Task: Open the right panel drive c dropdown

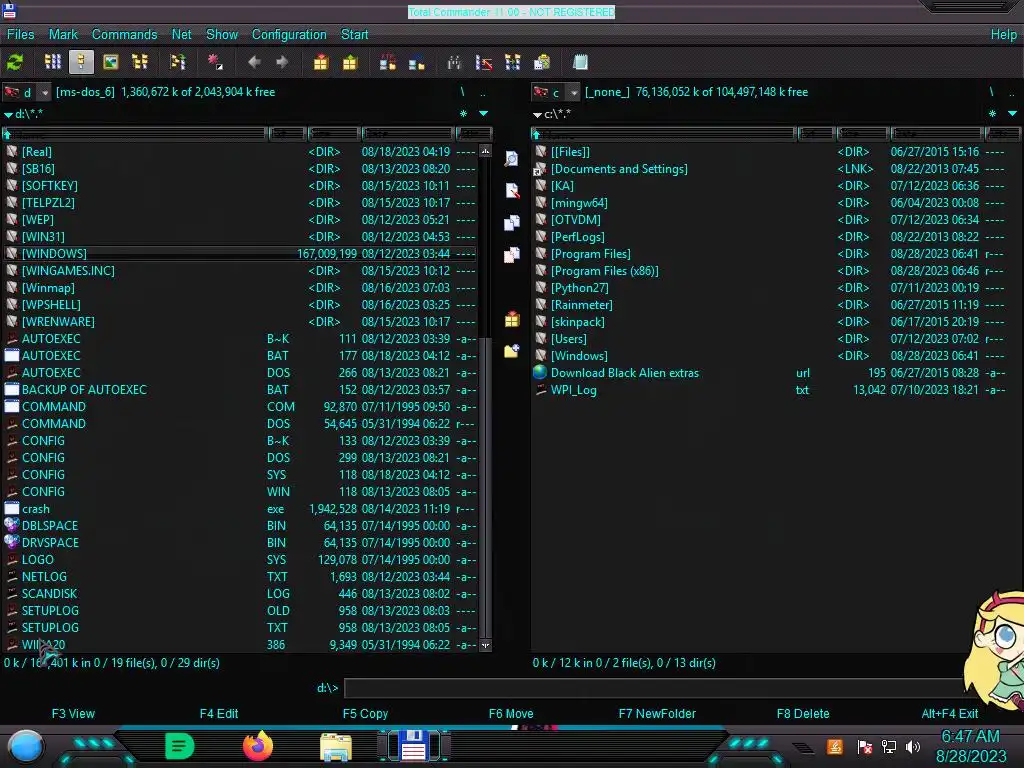Action: [573, 93]
